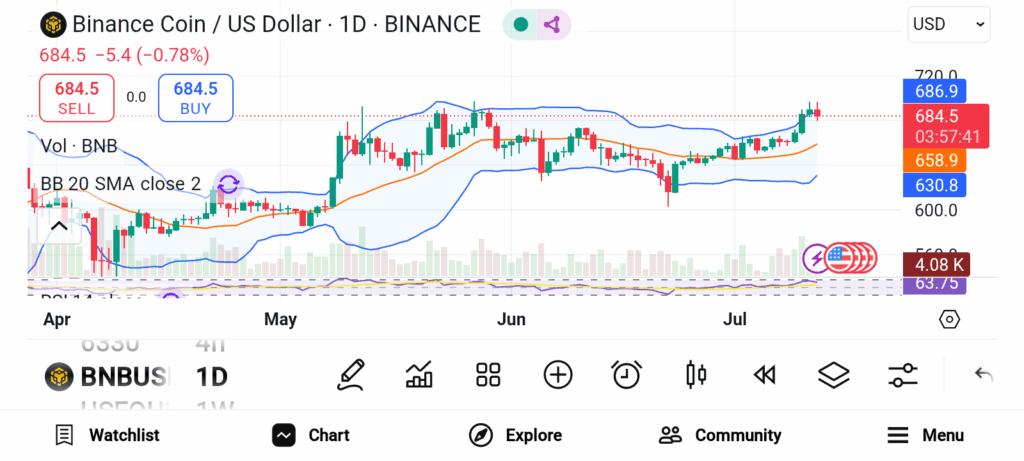Tap the plus circle add icon
Screen dimensions: 1024x461
(x=558, y=375)
